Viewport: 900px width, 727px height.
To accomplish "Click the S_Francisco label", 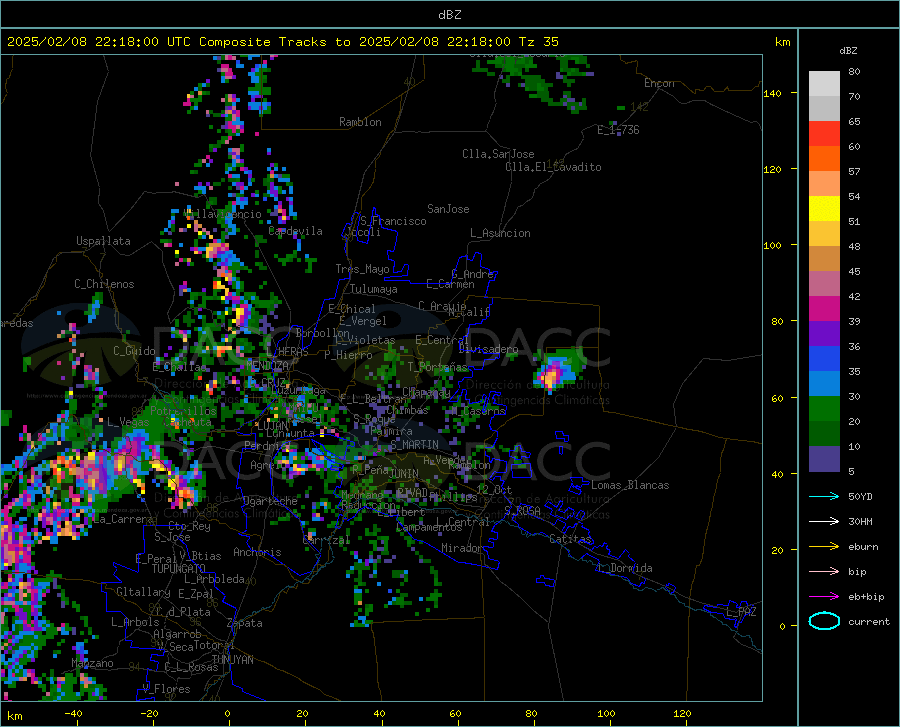I will click(x=393, y=221).
